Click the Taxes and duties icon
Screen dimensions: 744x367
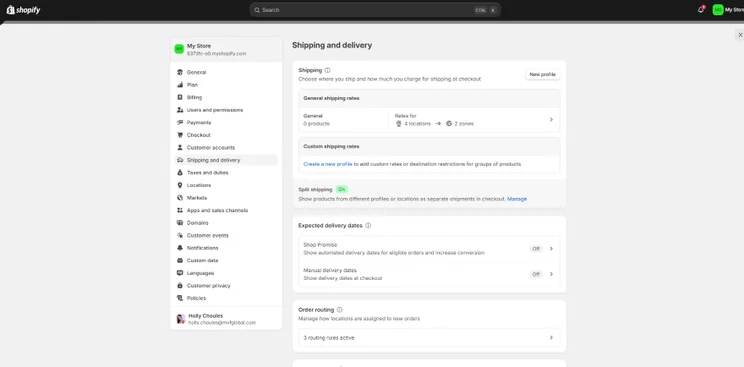(180, 173)
